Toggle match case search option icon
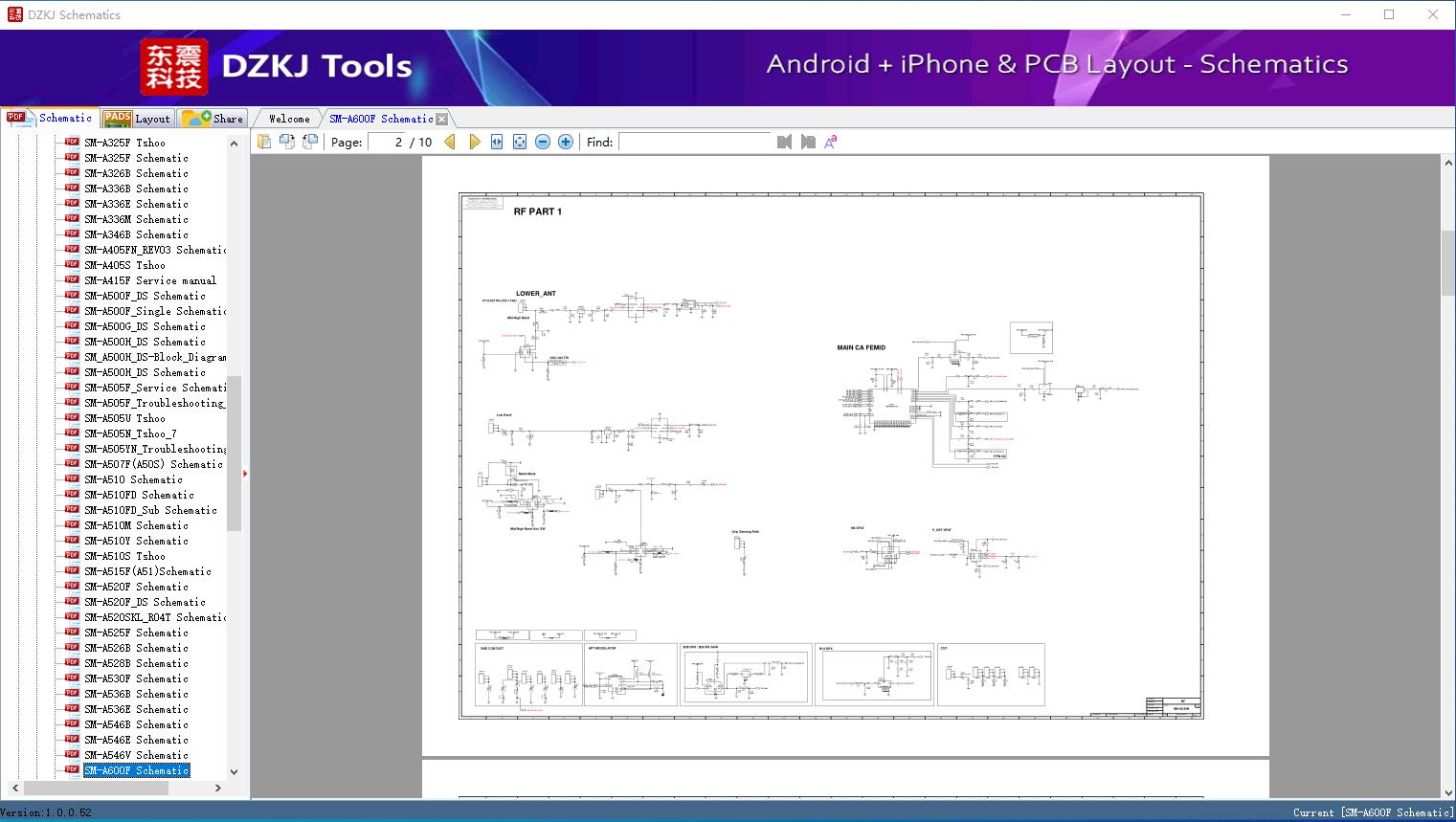Screen dimensions: 1456x822 (831, 142)
